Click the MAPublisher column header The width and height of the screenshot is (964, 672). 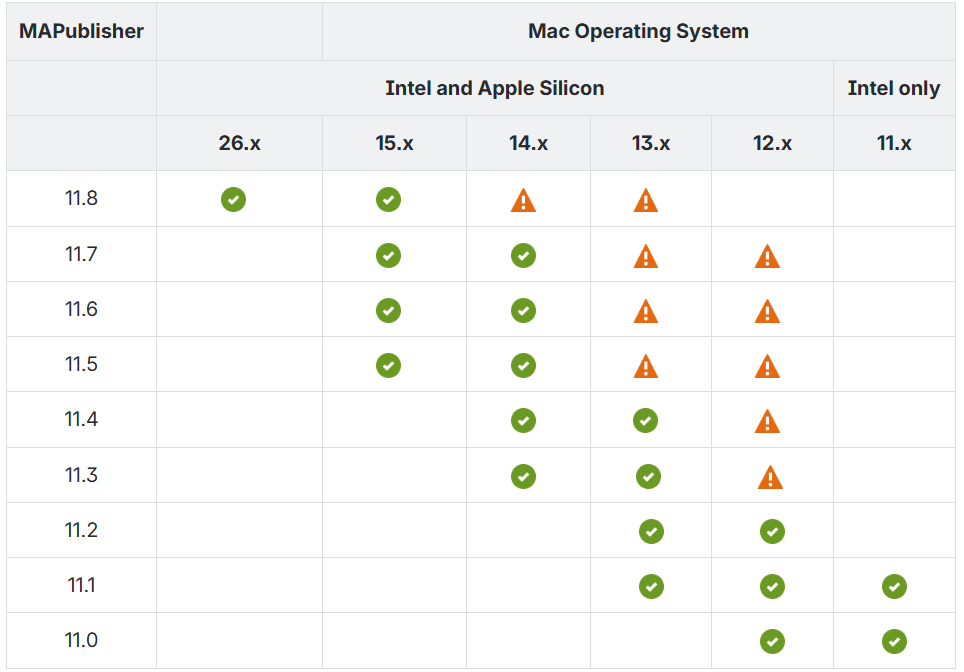(81, 31)
